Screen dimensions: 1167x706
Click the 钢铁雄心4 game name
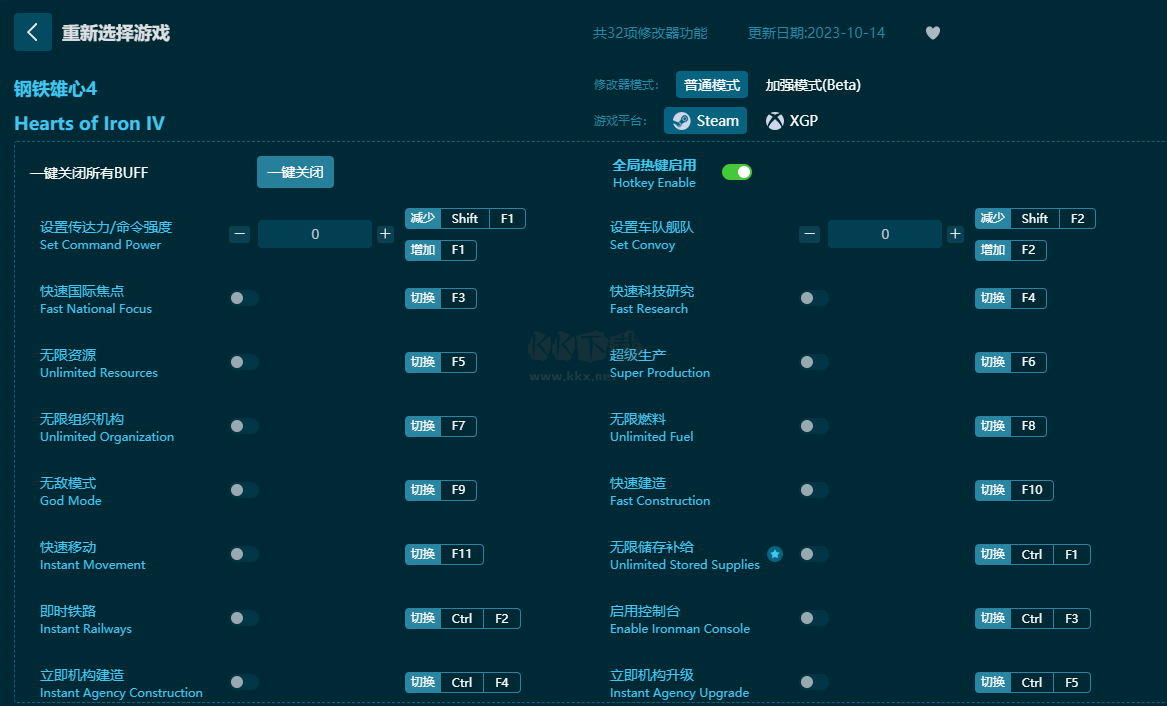56,89
